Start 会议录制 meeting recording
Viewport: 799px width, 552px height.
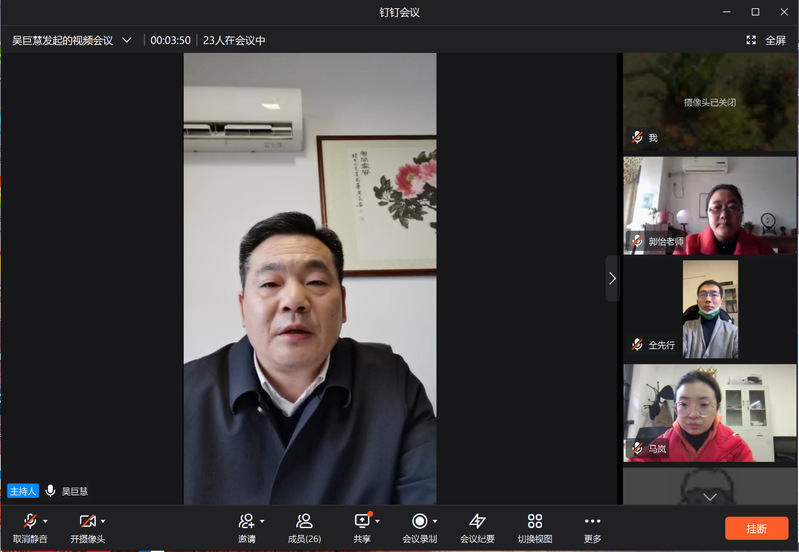pos(420,527)
